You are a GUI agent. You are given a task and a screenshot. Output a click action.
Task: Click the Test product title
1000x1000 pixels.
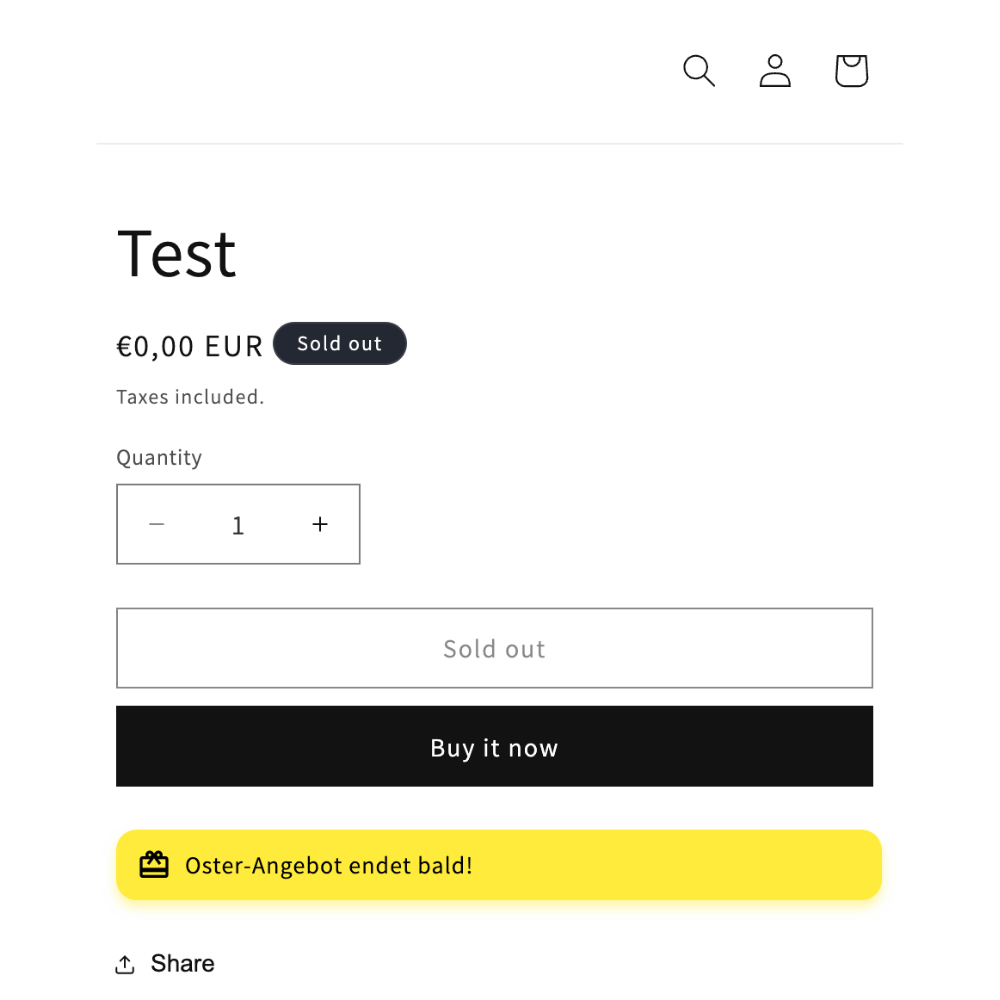point(177,254)
